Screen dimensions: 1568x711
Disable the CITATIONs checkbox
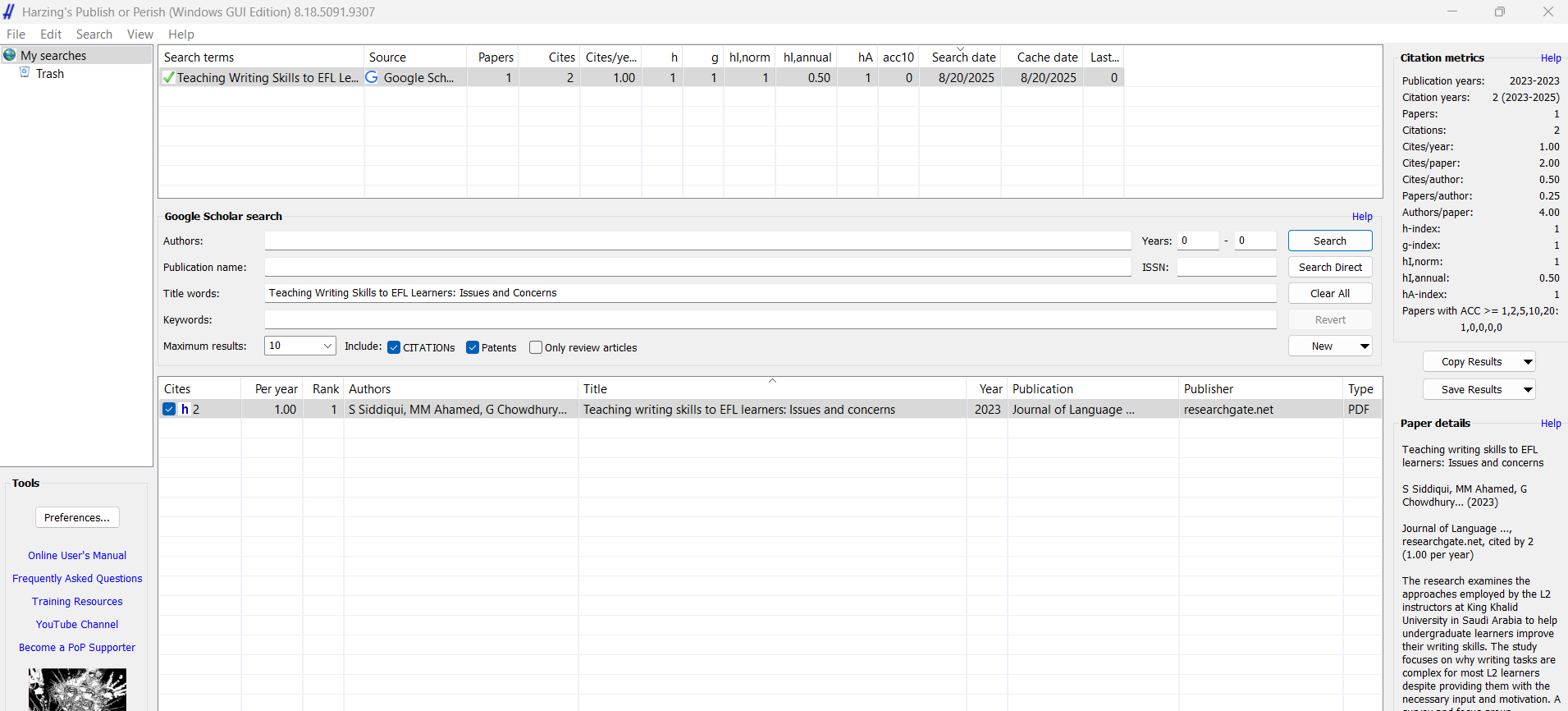pyautogui.click(x=394, y=347)
